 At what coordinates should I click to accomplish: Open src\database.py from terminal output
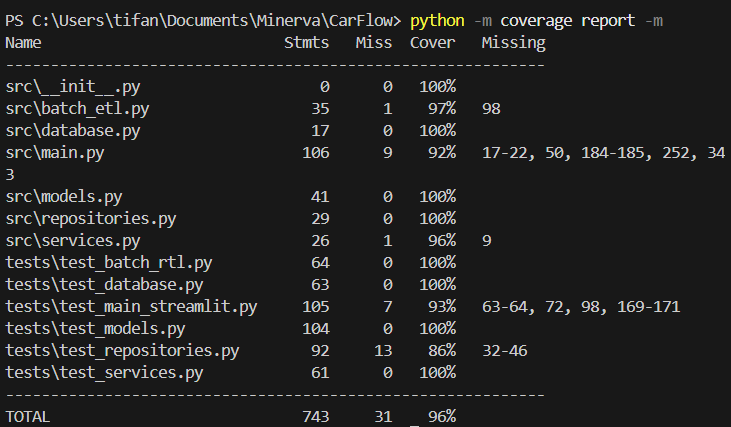(73, 130)
